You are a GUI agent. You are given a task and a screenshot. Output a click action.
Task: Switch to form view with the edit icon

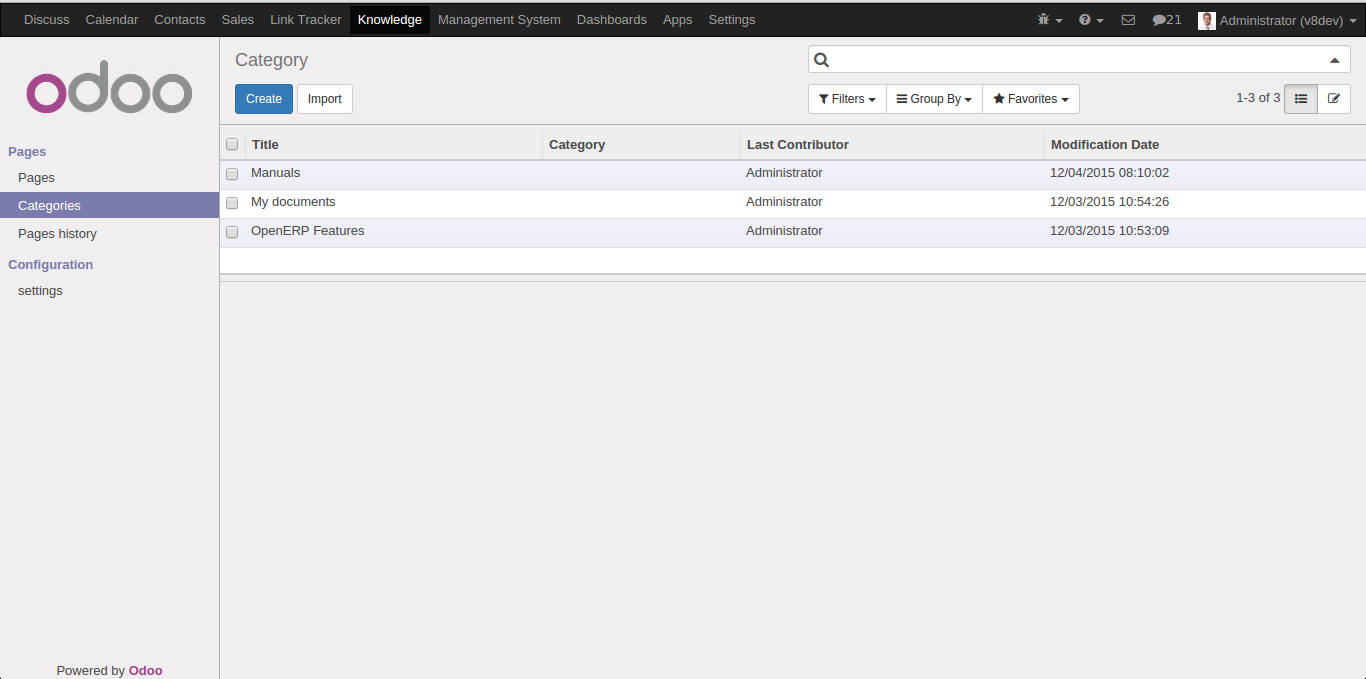[1334, 98]
